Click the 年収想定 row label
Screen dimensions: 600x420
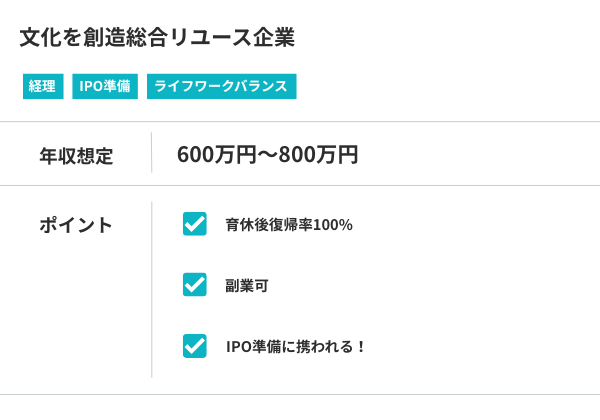pos(76,156)
